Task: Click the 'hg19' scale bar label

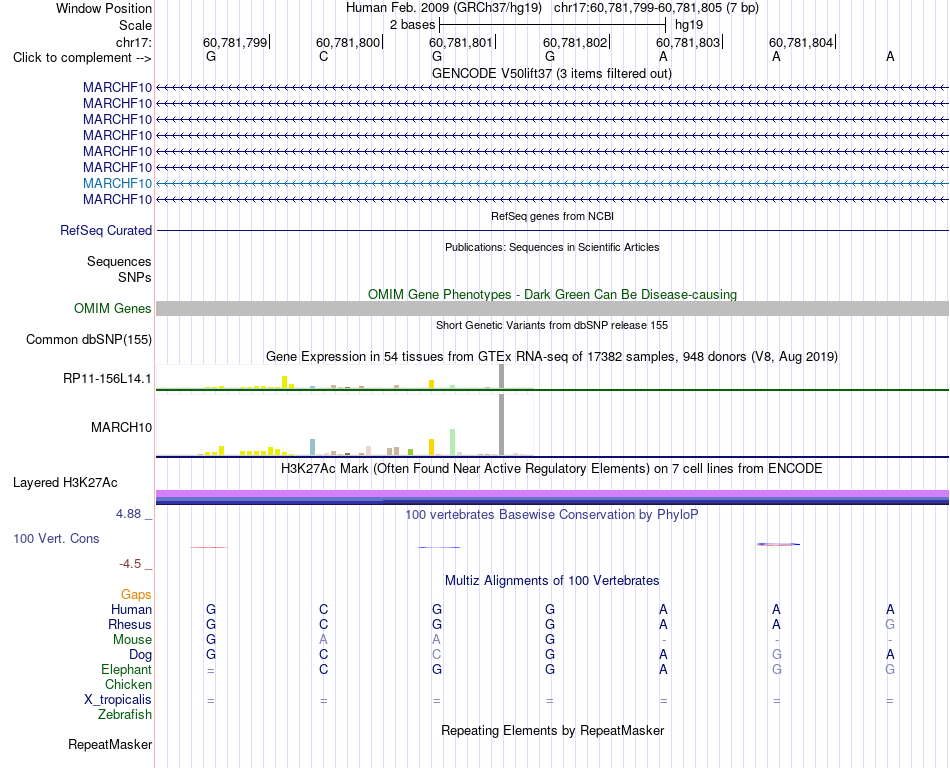Action: [689, 25]
